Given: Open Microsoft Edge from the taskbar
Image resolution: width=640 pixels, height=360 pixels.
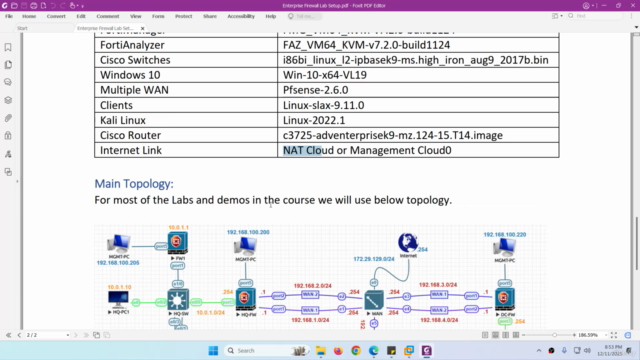Looking at the screenshot, I should pyautogui.click(x=374, y=351).
